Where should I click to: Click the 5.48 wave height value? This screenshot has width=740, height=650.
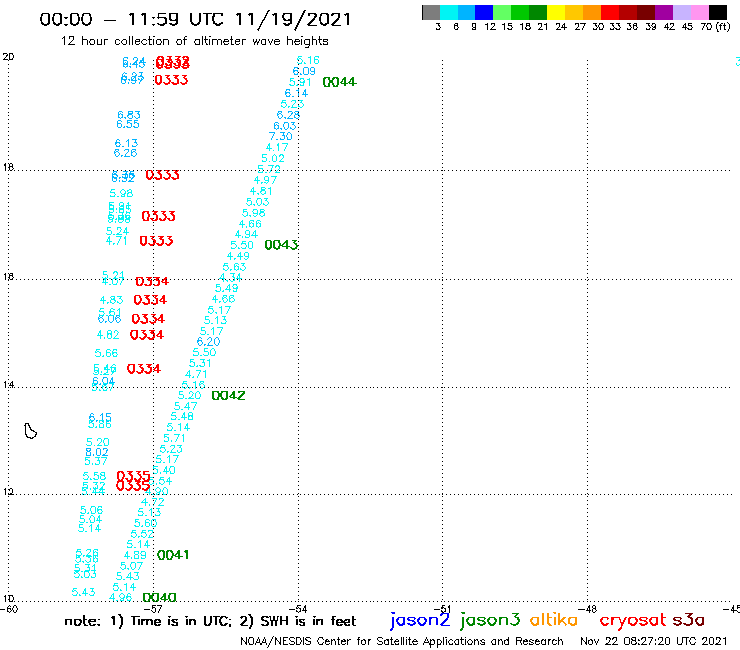pyautogui.click(x=182, y=417)
